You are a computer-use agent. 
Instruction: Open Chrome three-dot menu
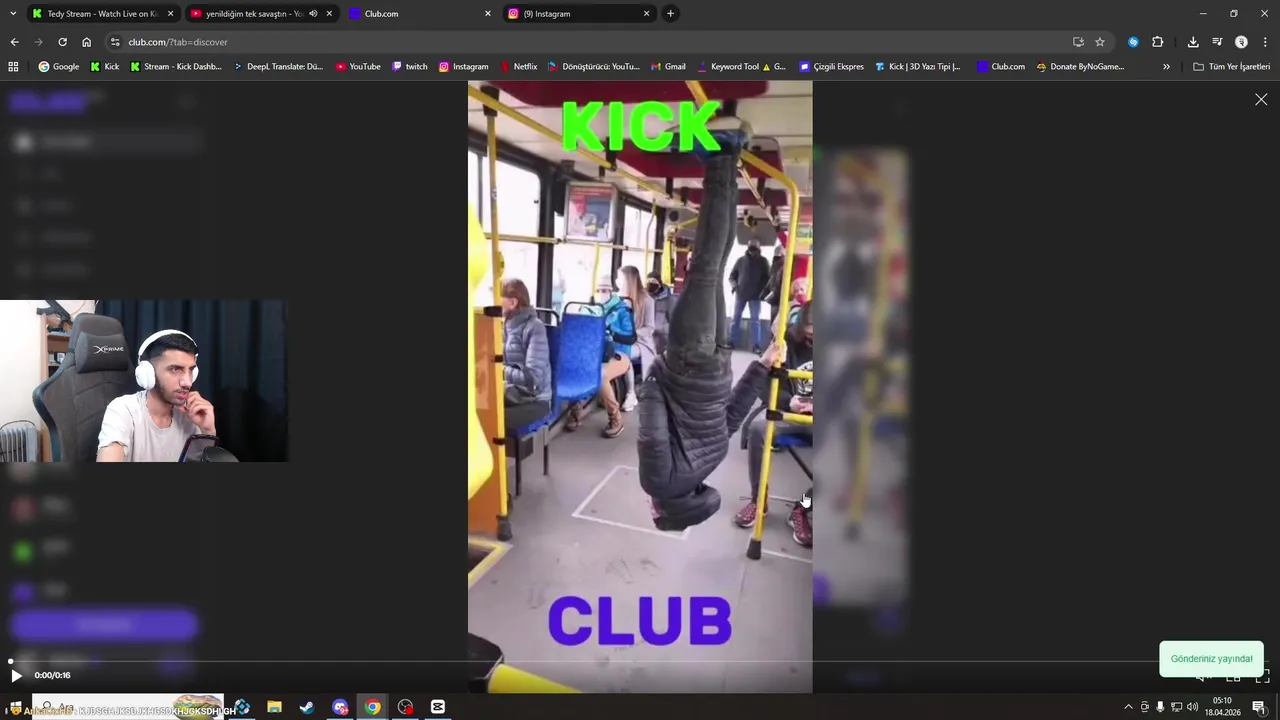pyautogui.click(x=1265, y=42)
